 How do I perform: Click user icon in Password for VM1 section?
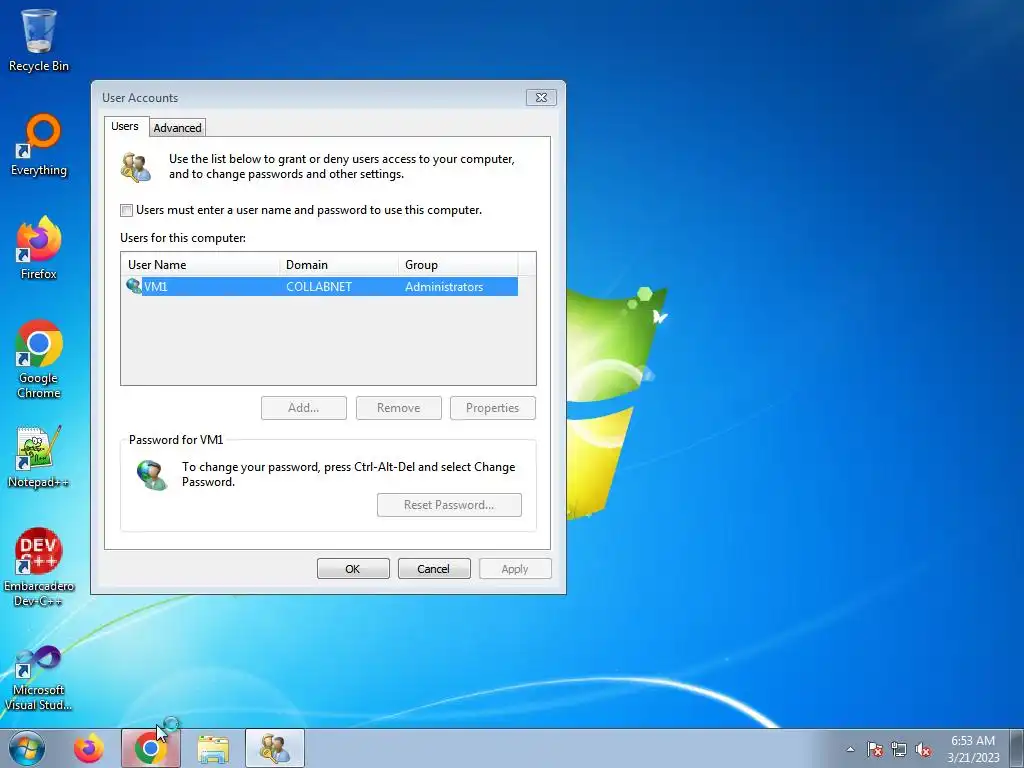pyautogui.click(x=152, y=475)
